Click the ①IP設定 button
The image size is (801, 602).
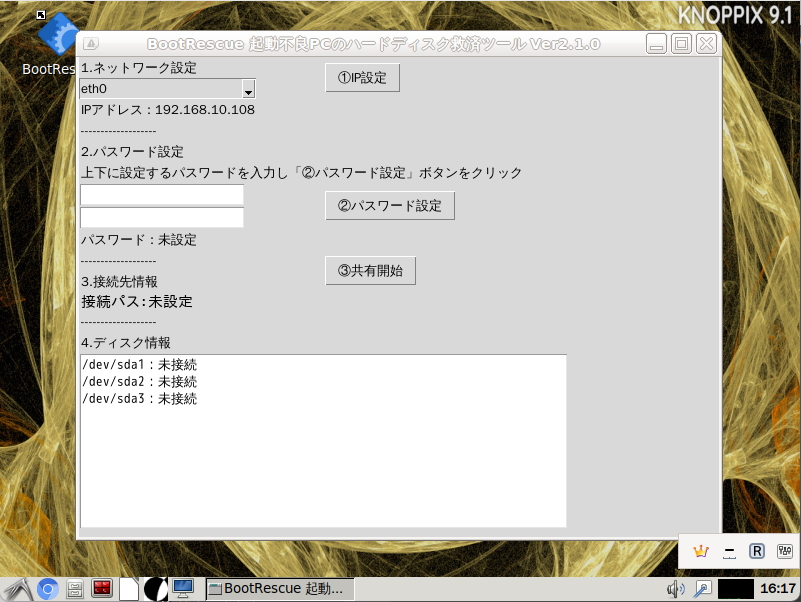(362, 78)
